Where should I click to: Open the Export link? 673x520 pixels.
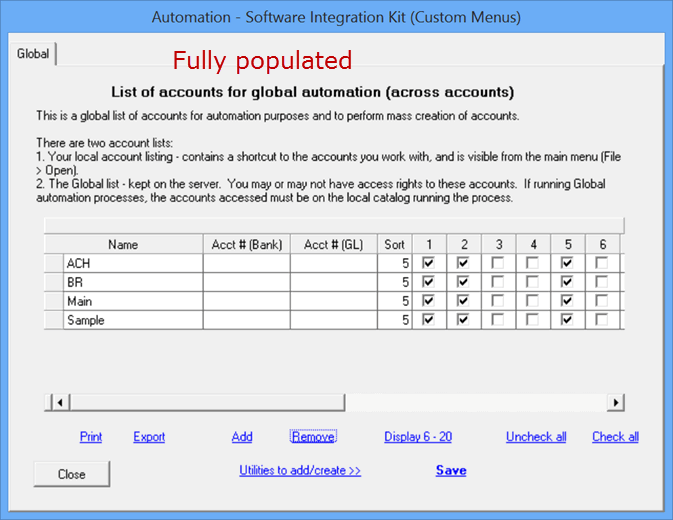point(149,437)
